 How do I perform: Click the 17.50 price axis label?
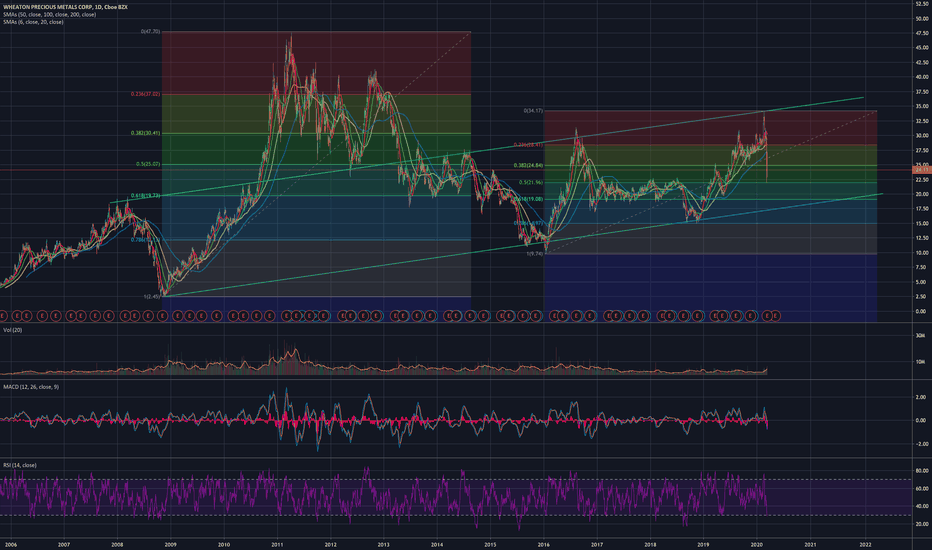922,209
